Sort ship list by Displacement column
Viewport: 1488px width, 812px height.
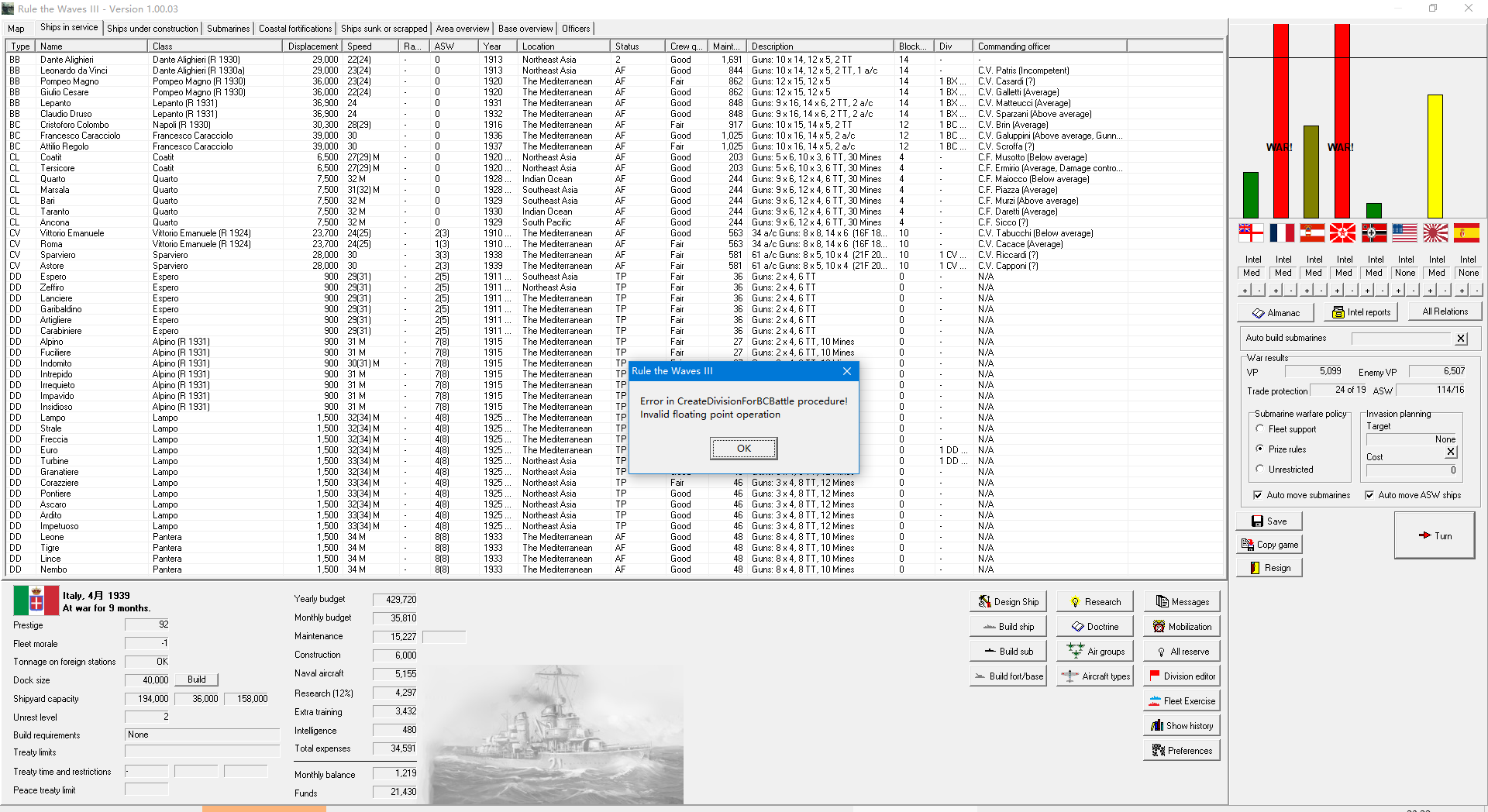tap(313, 46)
